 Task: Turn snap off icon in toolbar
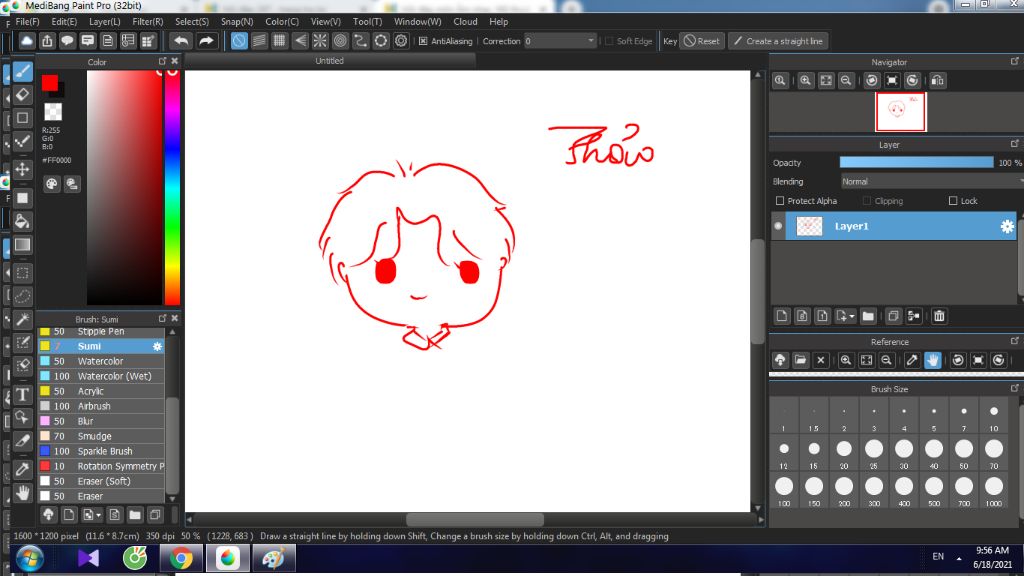coord(239,41)
